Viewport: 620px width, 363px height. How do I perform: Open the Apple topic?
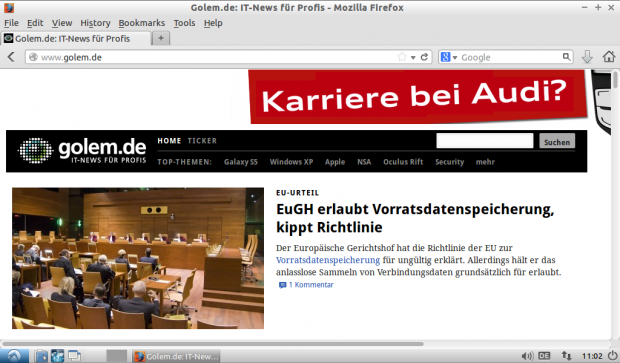[x=335, y=162]
